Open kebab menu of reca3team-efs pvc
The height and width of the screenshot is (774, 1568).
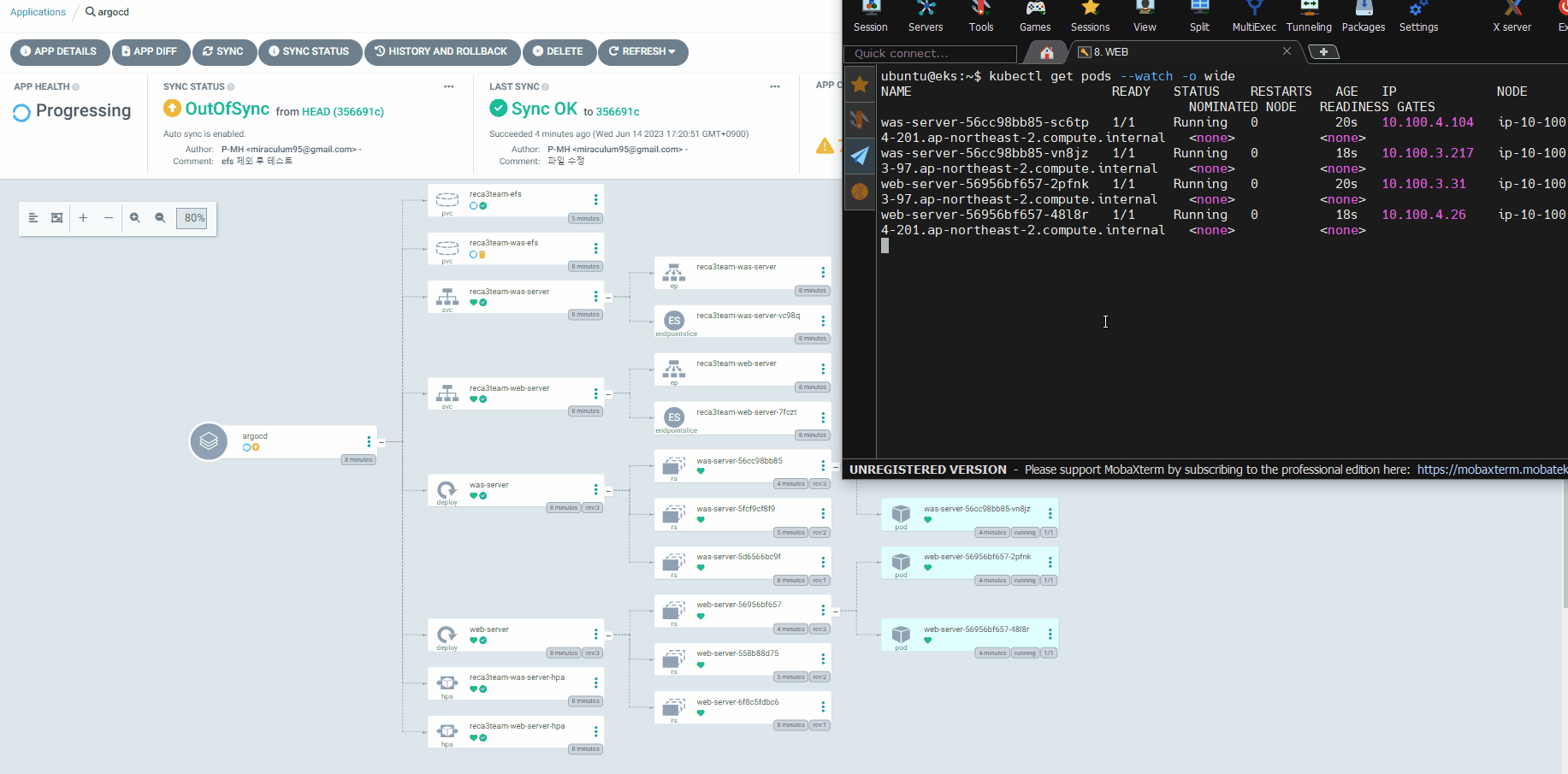[596, 199]
